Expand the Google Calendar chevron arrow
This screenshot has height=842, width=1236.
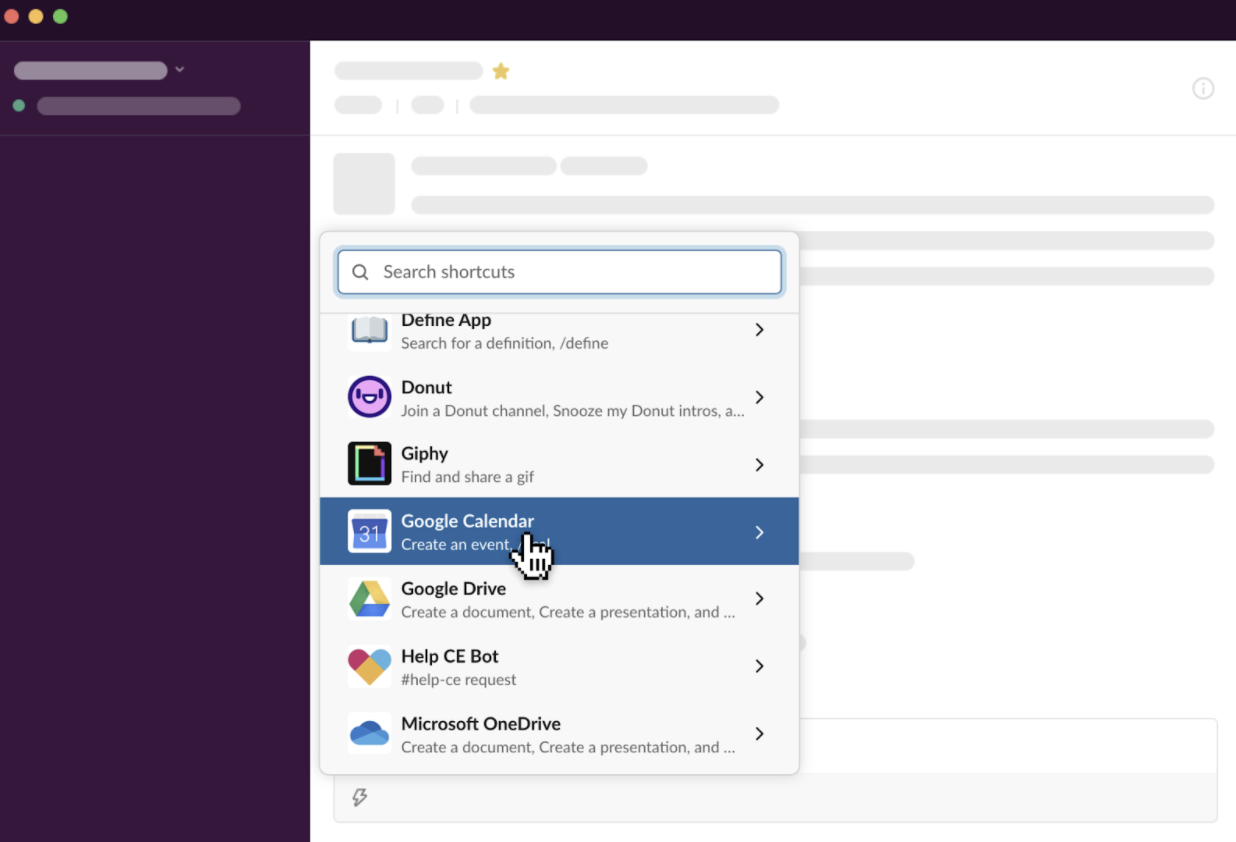759,532
